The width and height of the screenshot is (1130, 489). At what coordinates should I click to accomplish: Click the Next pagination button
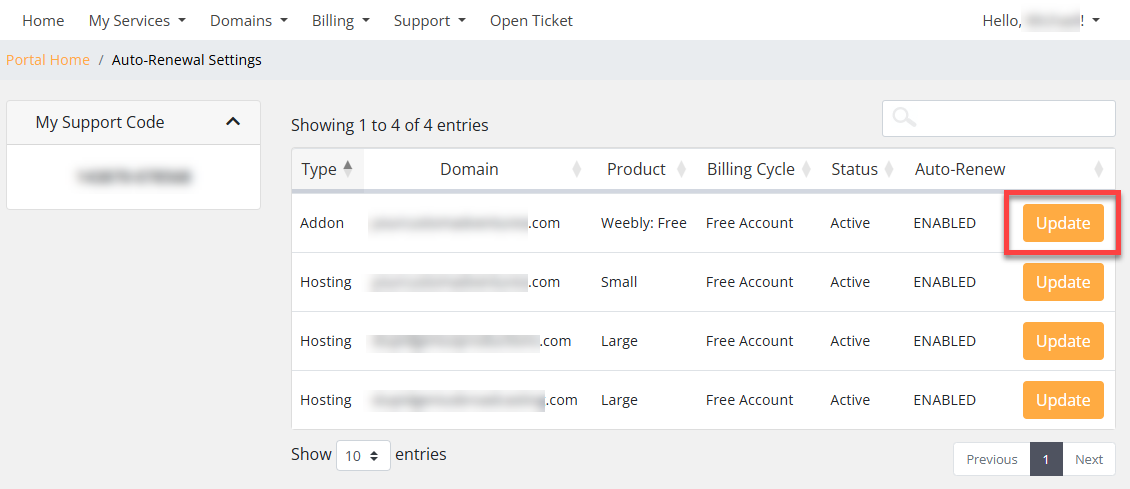[x=1089, y=459]
